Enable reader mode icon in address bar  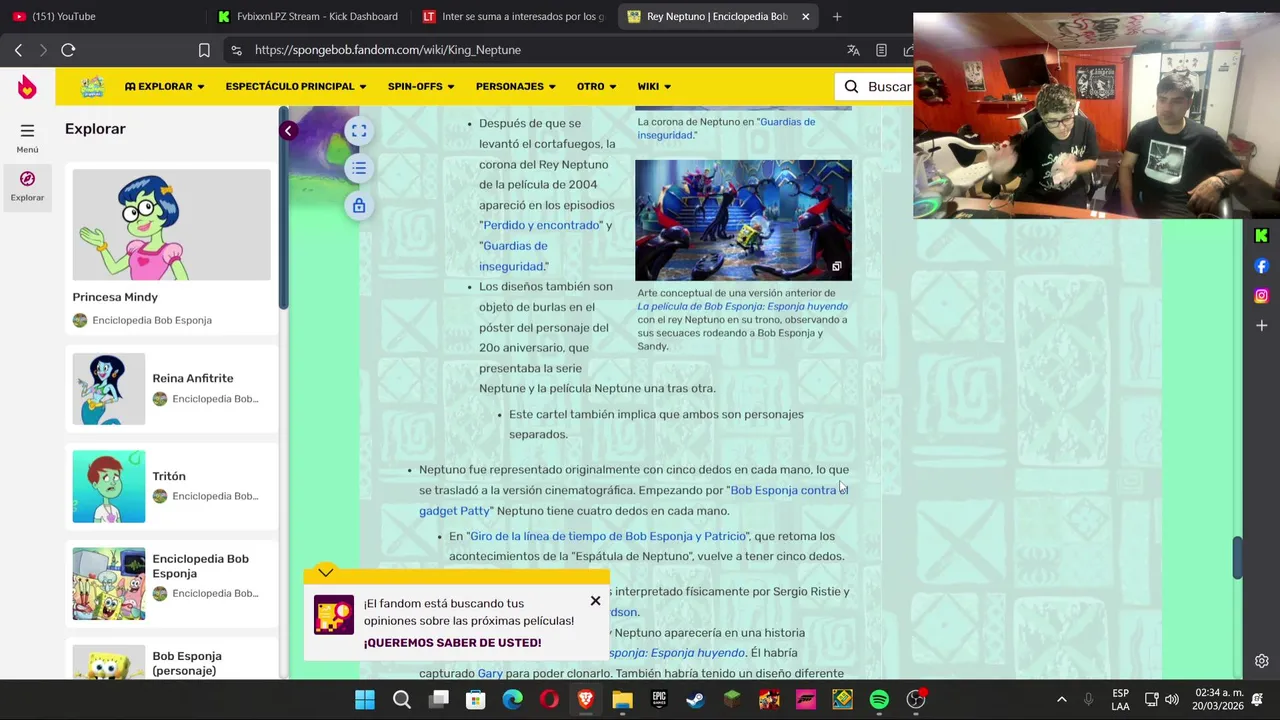pyautogui.click(x=881, y=50)
